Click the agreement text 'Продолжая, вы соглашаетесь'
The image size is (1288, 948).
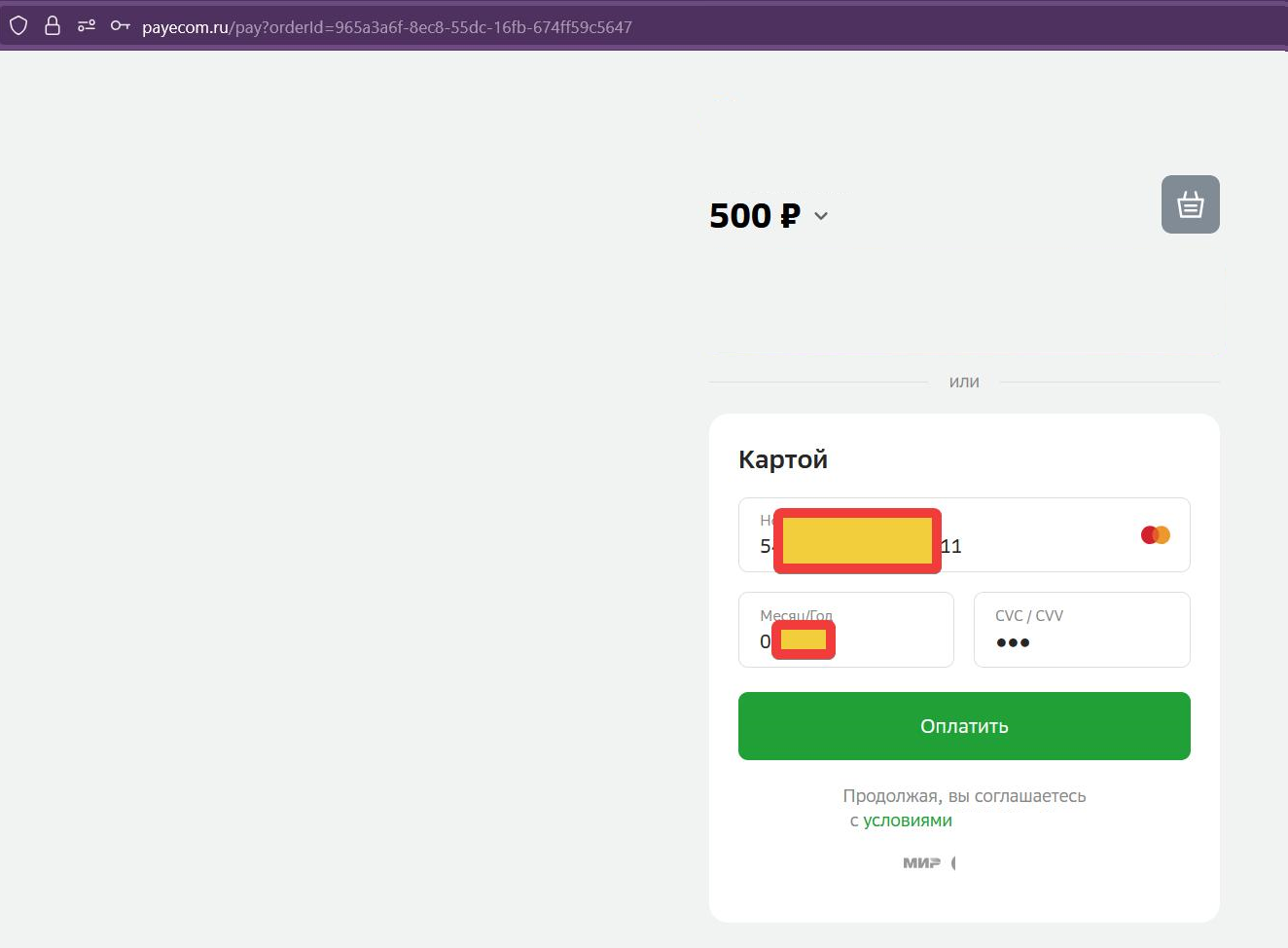964,795
